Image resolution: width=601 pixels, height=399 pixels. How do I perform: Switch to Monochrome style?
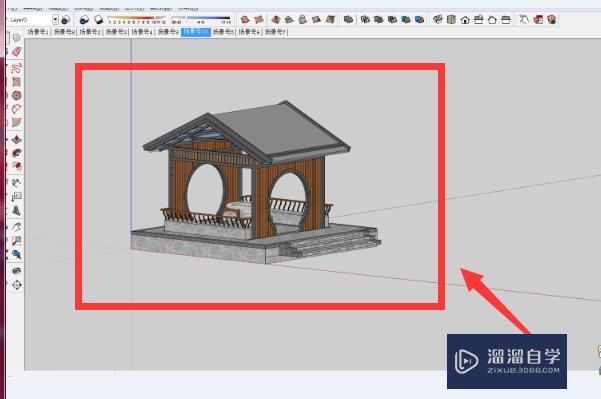pos(330,19)
